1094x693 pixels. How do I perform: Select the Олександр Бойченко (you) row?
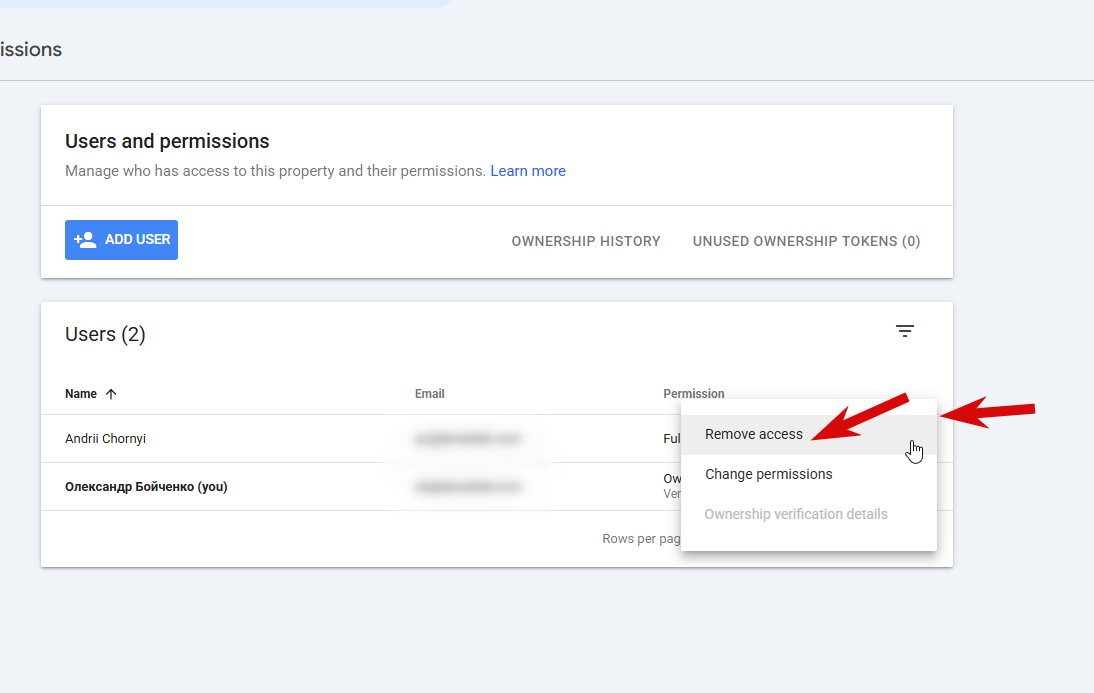click(x=361, y=487)
